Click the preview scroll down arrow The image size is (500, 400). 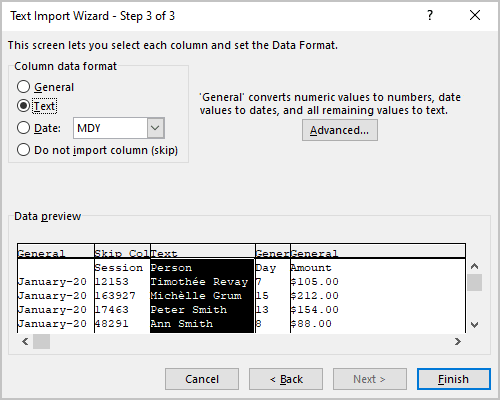pyautogui.click(x=475, y=324)
